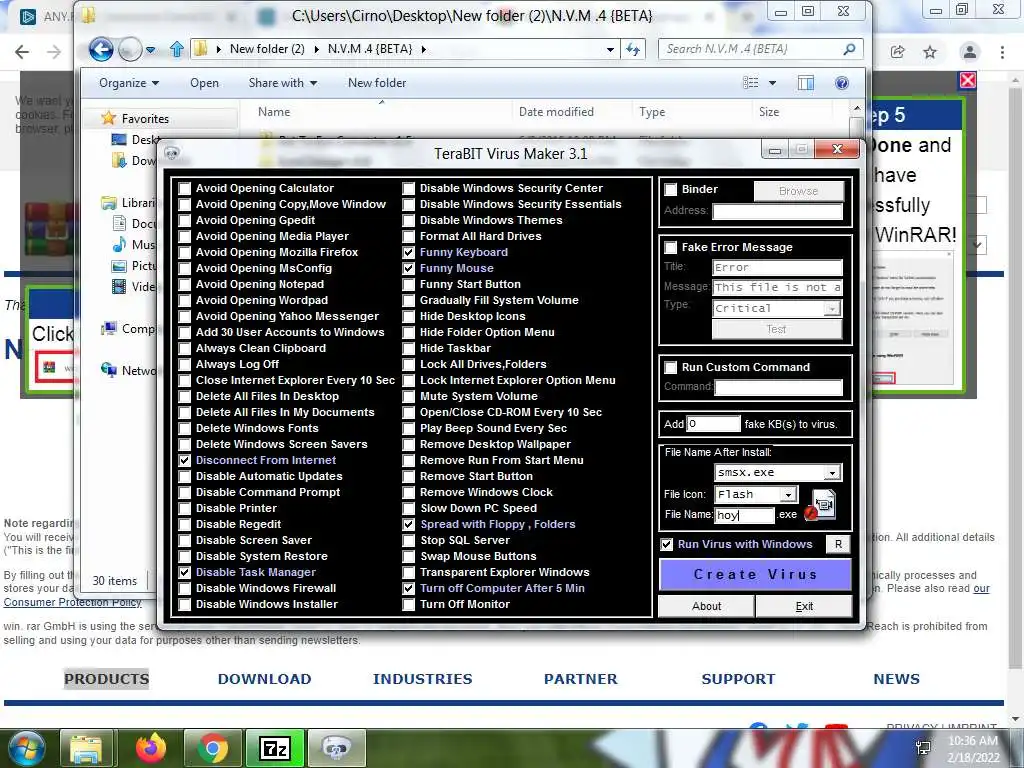
Task: Click the browser share page icon
Action: coord(898,52)
